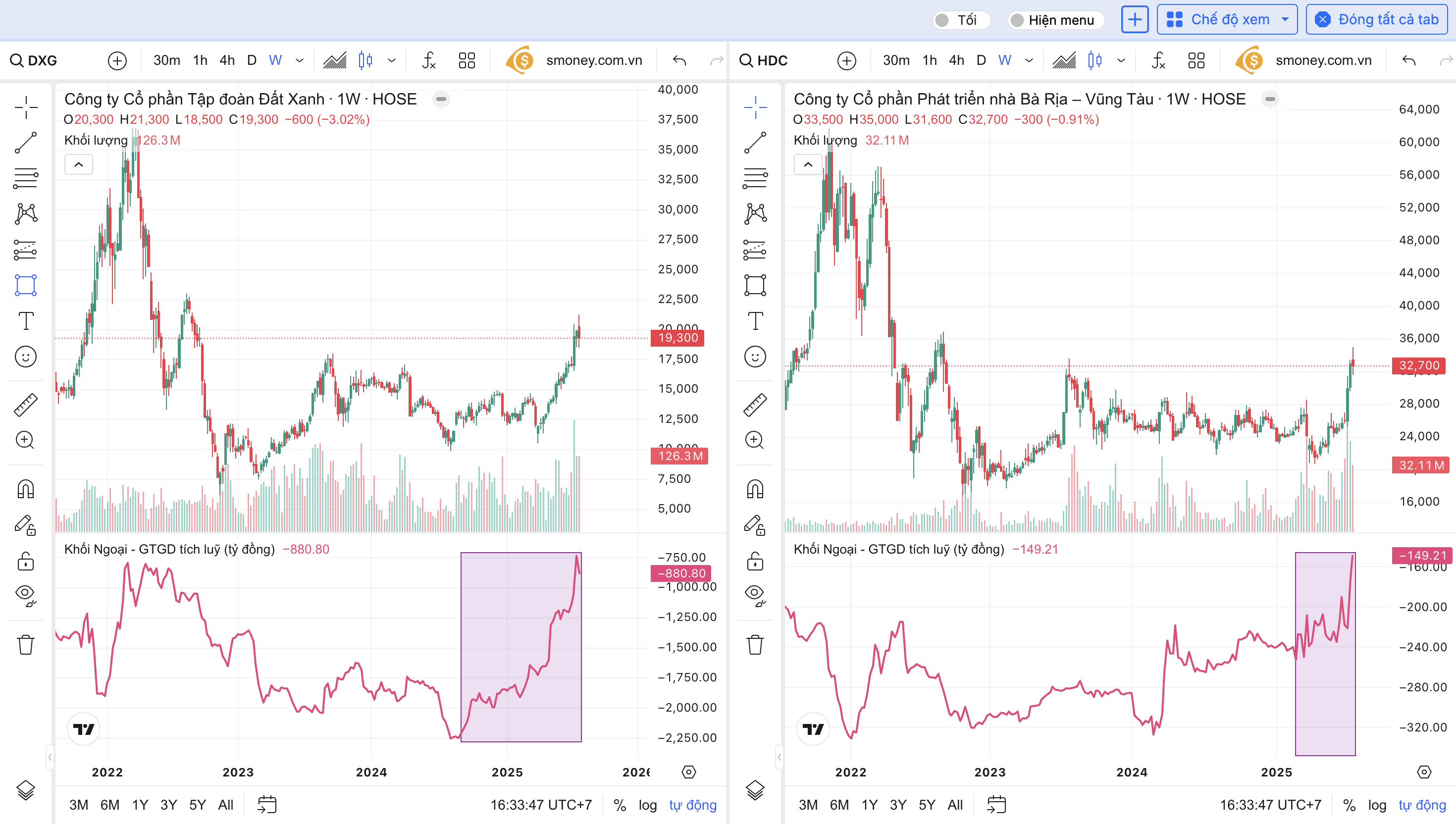Select the text tool in HDC chart sidebar
The image size is (1456, 824).
[755, 321]
